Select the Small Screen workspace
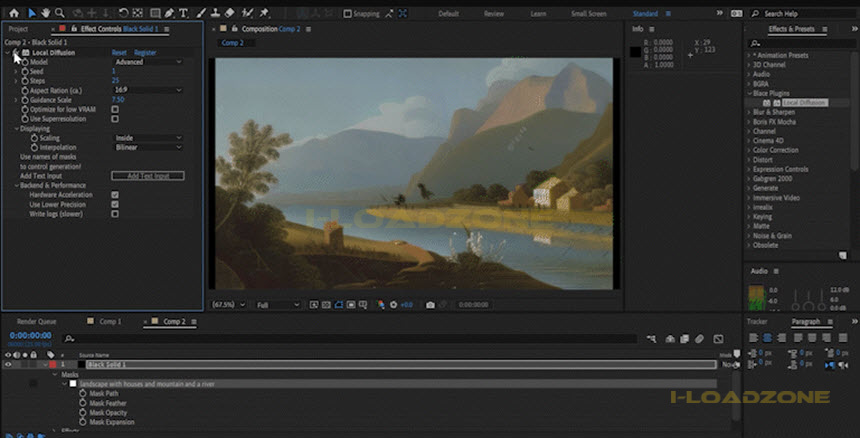This screenshot has width=860, height=438. pos(589,14)
